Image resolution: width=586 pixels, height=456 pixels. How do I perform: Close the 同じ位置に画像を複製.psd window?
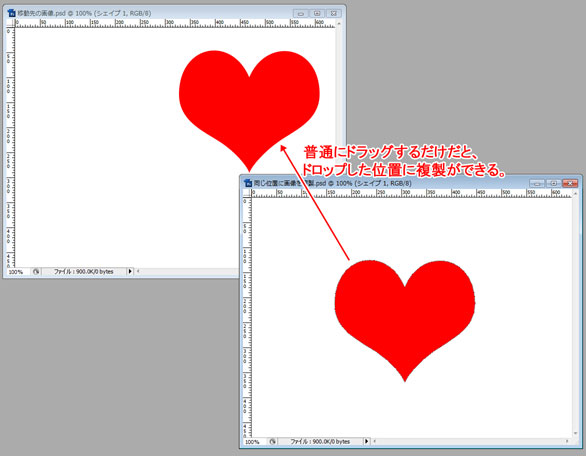coord(570,183)
